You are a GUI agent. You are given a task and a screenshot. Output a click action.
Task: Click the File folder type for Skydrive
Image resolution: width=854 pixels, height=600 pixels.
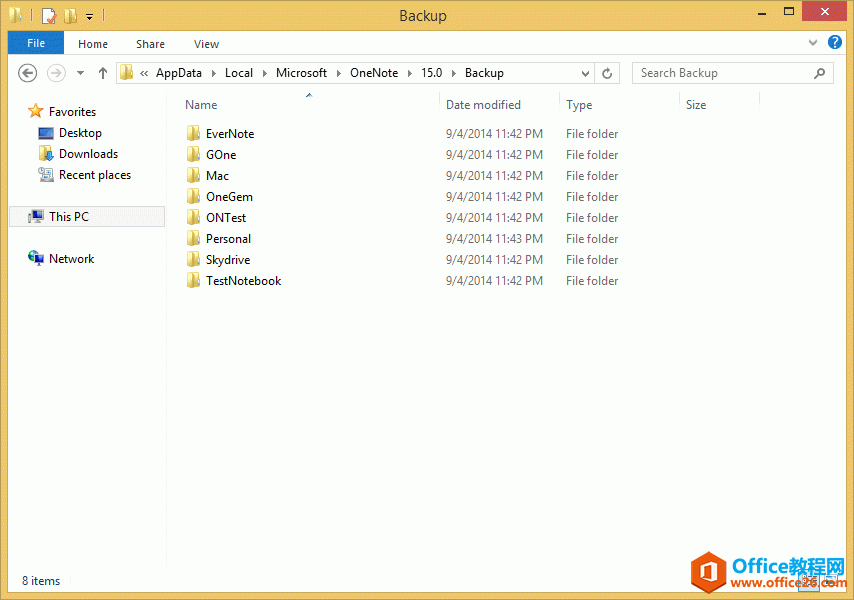pyautogui.click(x=591, y=260)
